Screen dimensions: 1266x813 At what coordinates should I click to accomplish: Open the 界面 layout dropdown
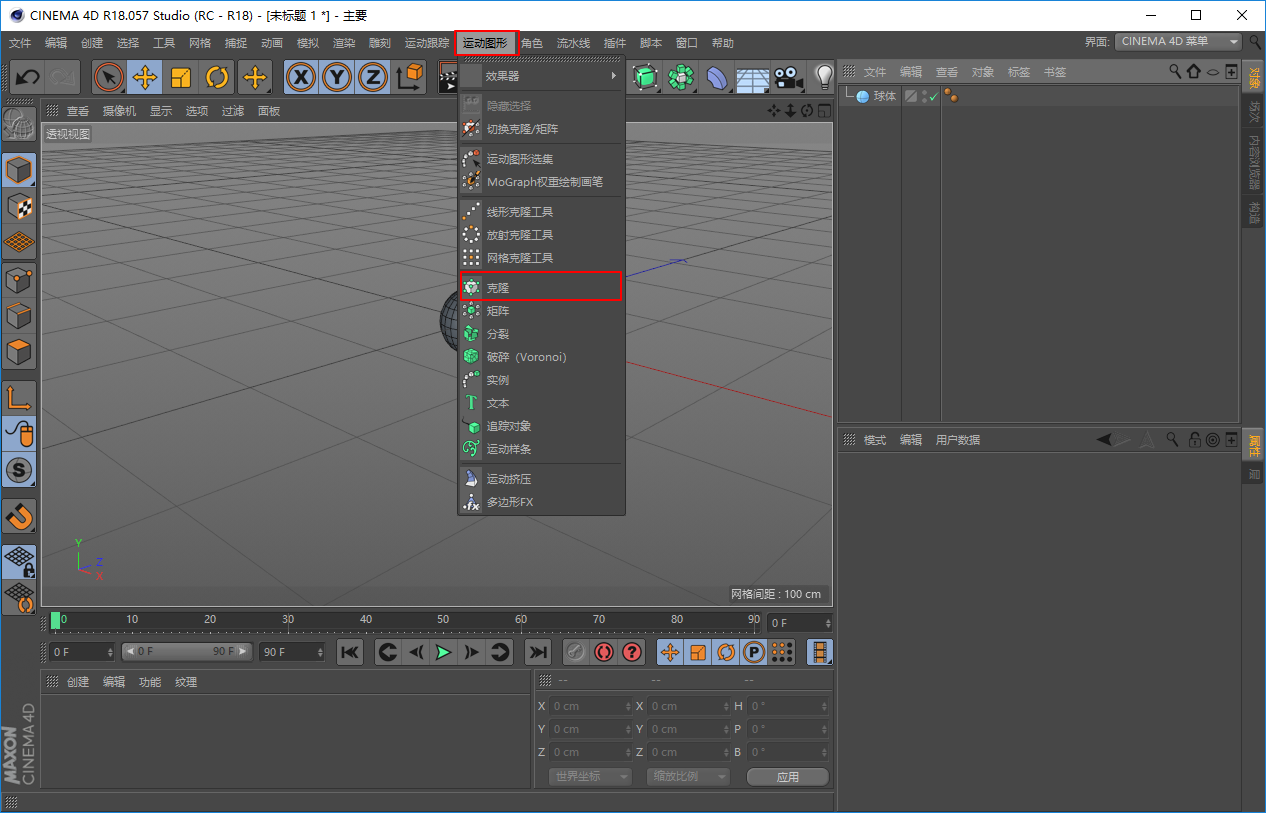[x=1178, y=42]
